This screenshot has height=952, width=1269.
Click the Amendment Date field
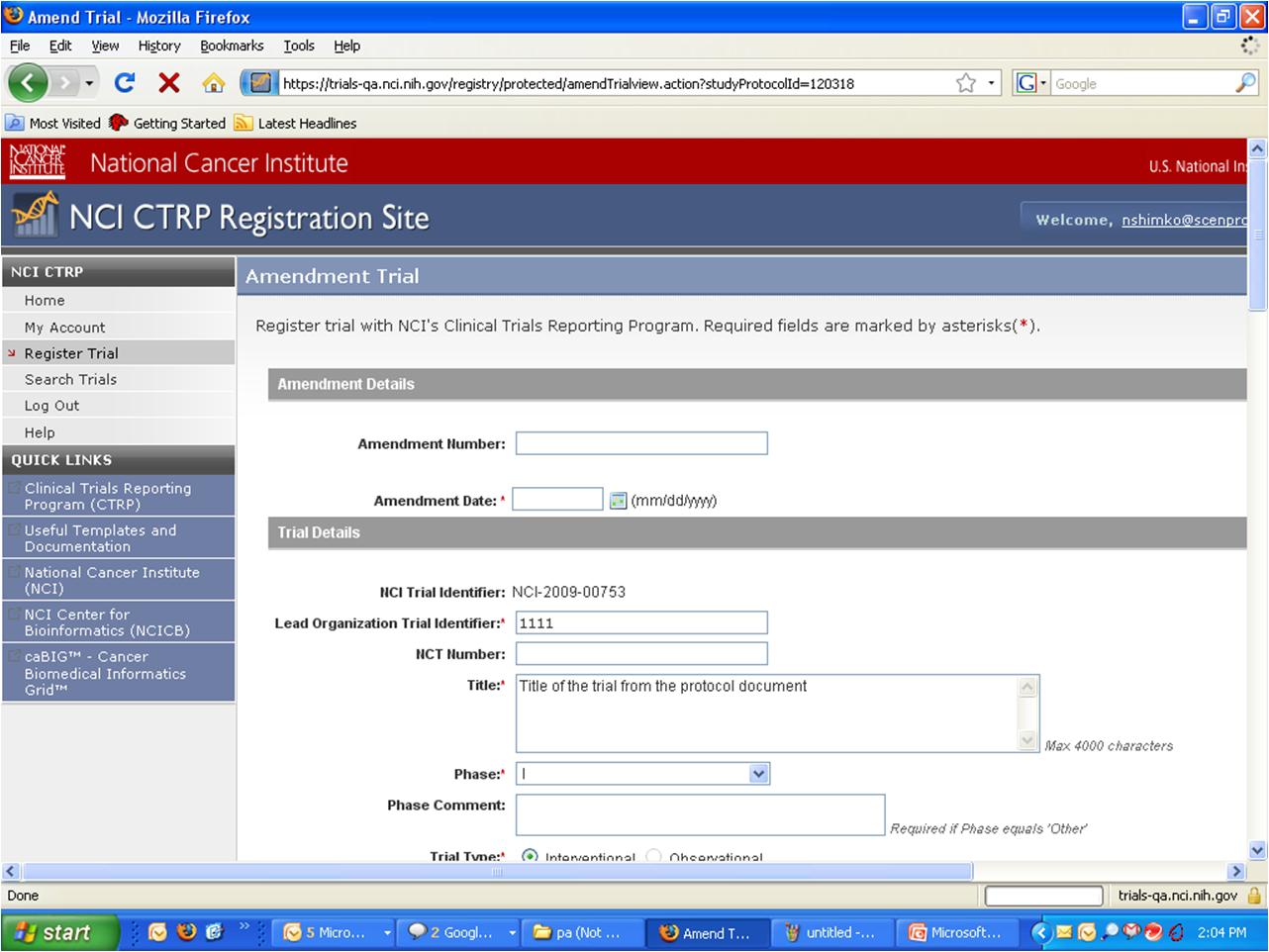(557, 500)
